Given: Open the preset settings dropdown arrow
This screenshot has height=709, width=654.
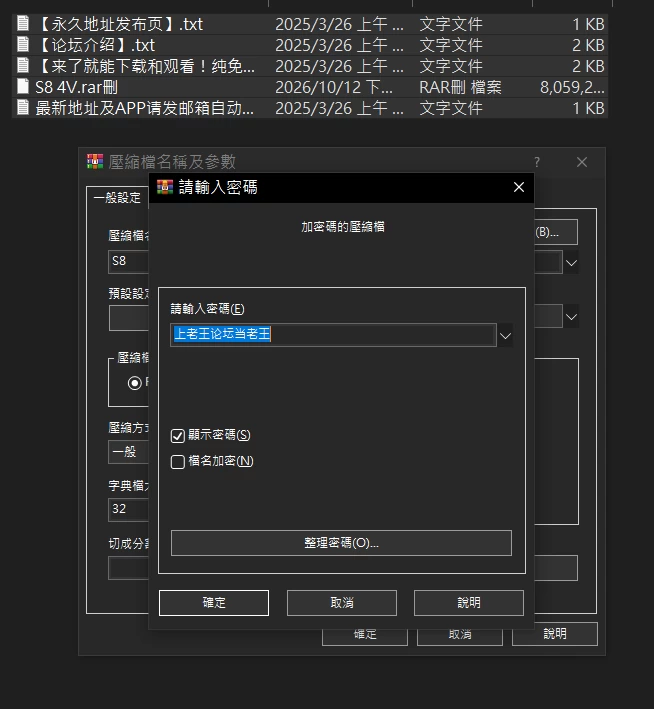Looking at the screenshot, I should tap(571, 317).
